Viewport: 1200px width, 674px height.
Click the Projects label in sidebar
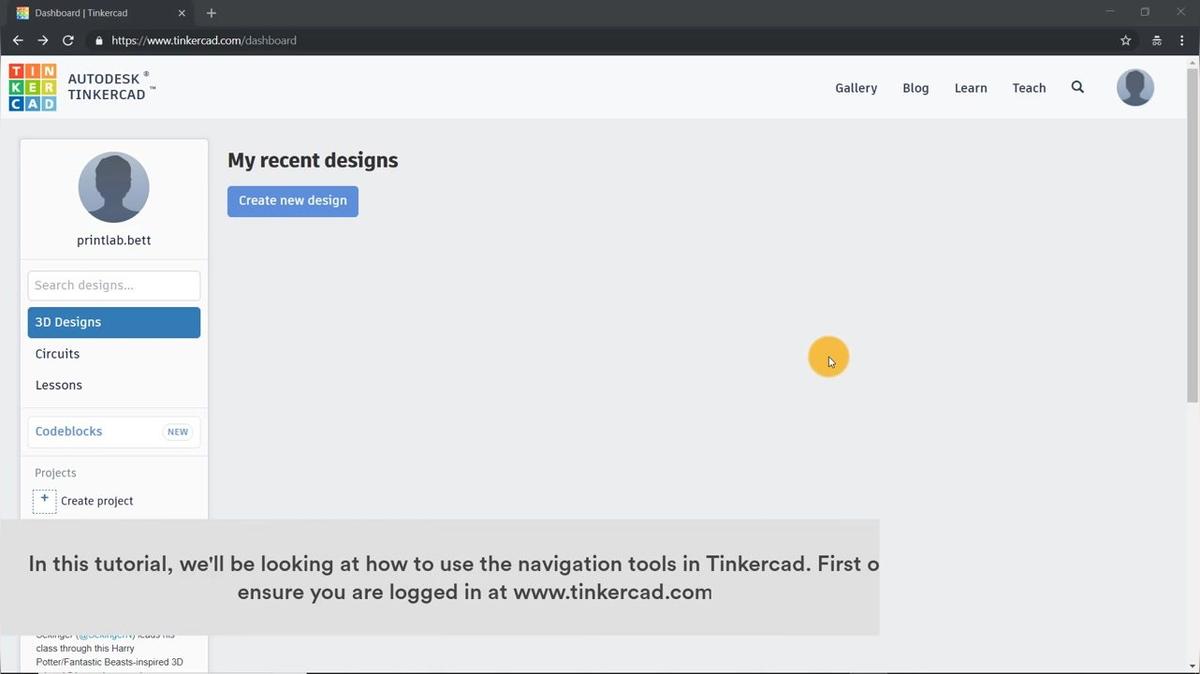pos(55,473)
